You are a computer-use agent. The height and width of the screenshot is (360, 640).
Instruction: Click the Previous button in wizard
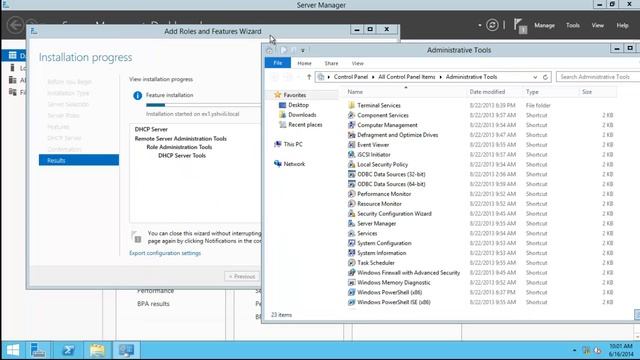click(242, 276)
